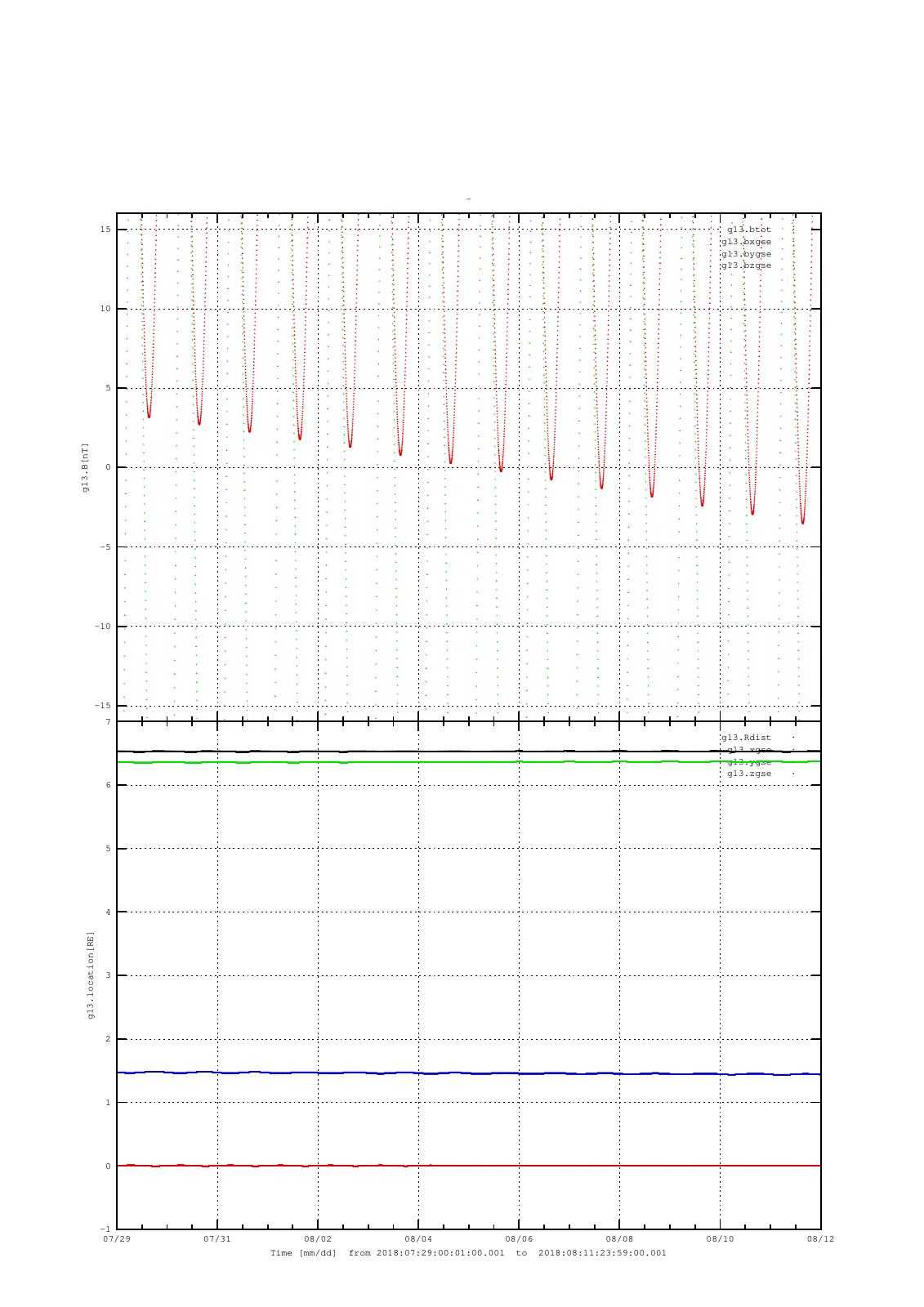Click the black Rdist line near 6.5
The image size is (924, 1307).
pyautogui.click(x=468, y=751)
